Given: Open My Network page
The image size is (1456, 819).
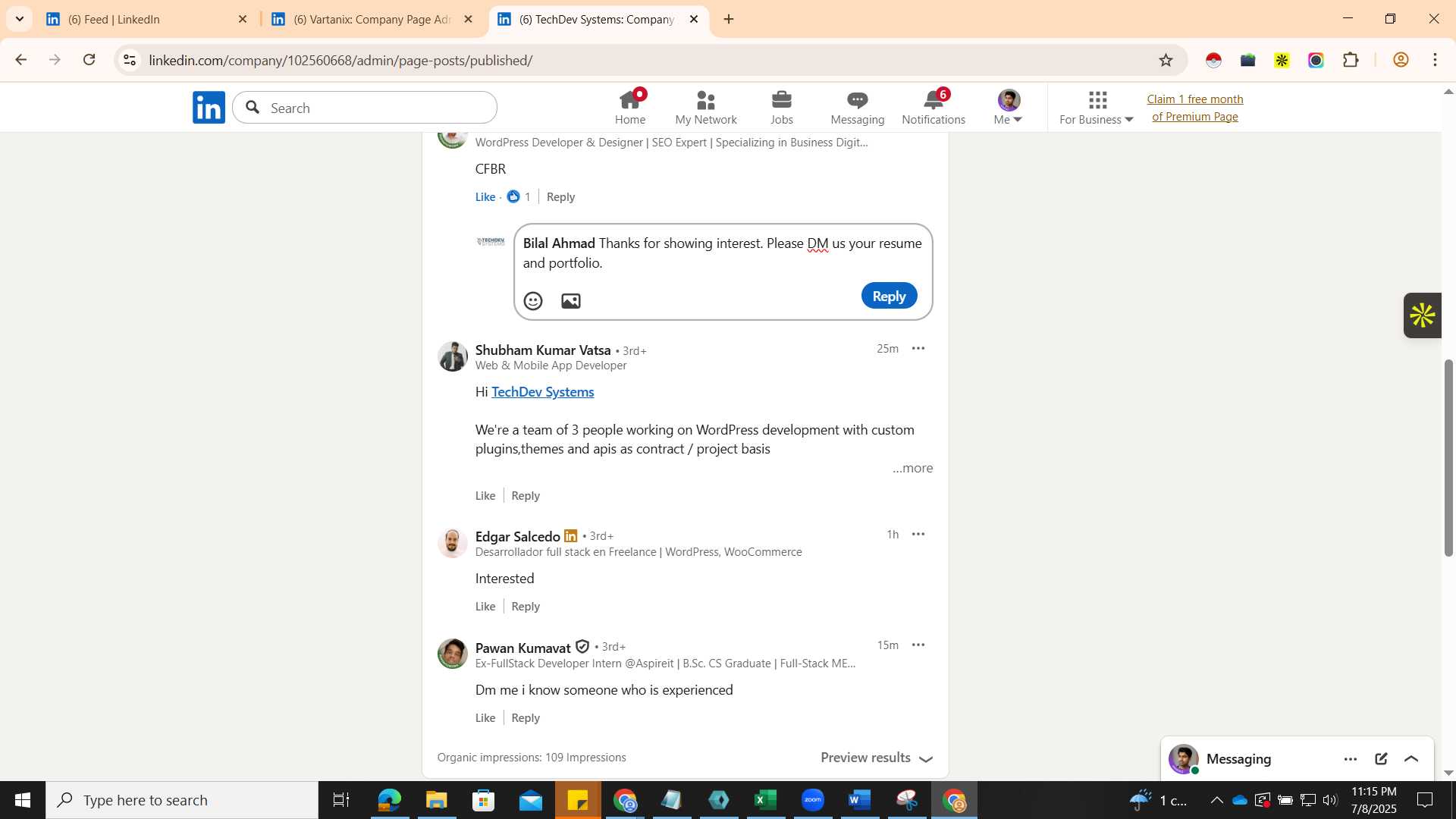Looking at the screenshot, I should click(706, 108).
